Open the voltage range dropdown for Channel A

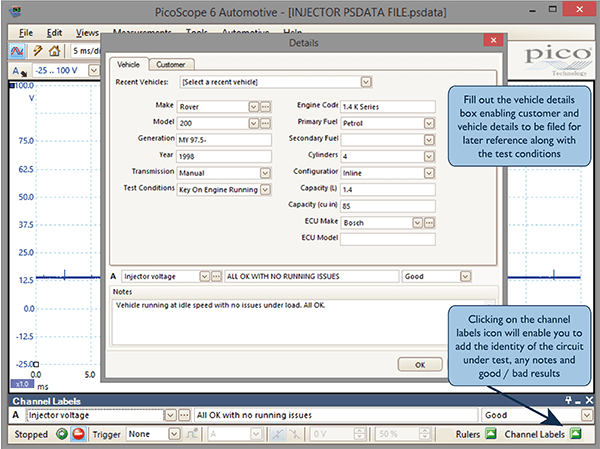coord(94,70)
